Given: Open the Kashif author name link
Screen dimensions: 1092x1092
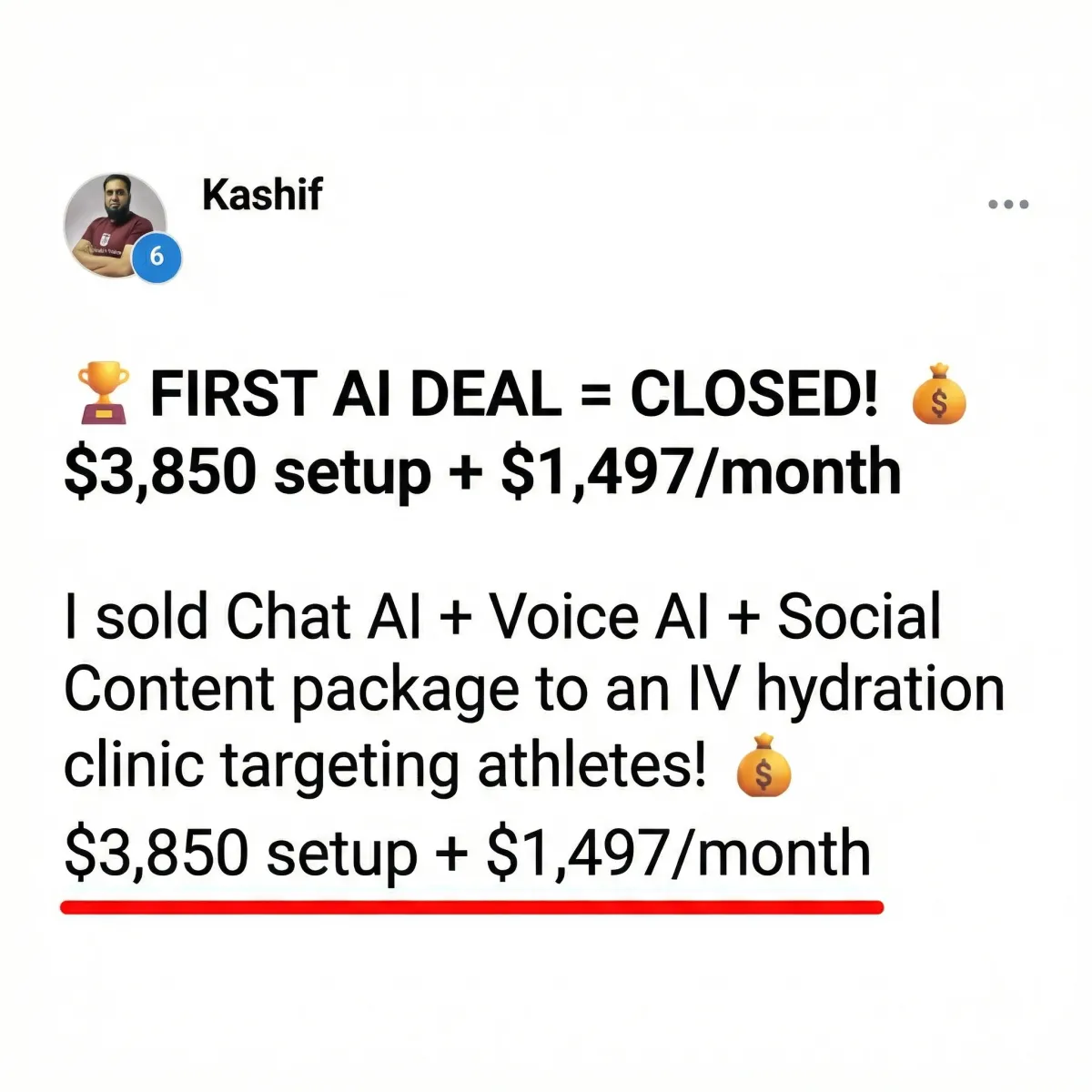Looking at the screenshot, I should pyautogui.click(x=262, y=195).
